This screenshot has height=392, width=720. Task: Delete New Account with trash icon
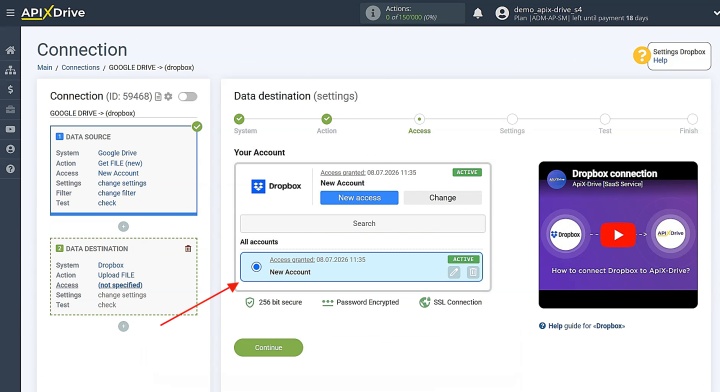tap(472, 273)
